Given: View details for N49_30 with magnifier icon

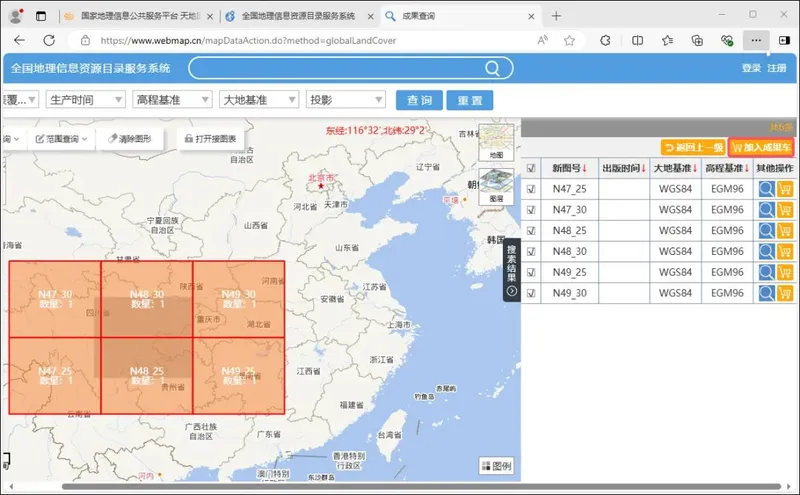Looking at the screenshot, I should [x=766, y=293].
